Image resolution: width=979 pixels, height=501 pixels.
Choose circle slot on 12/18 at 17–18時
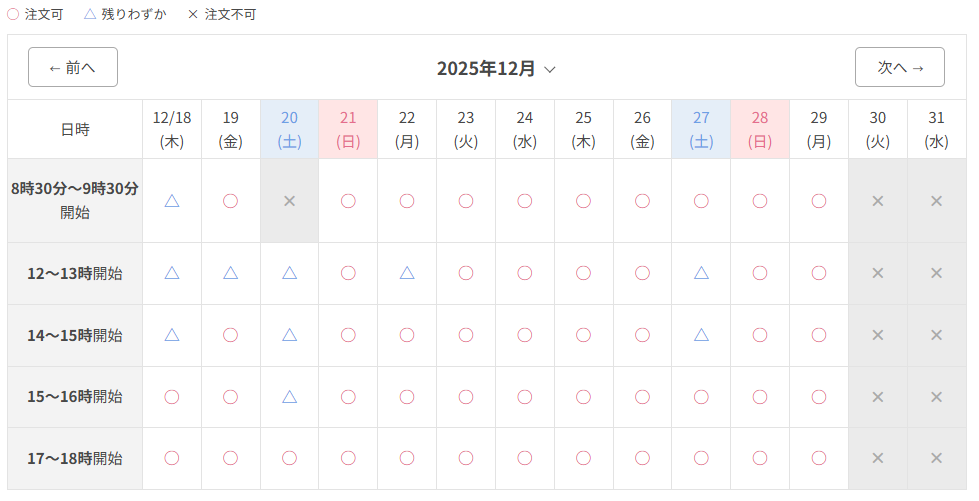(172, 458)
